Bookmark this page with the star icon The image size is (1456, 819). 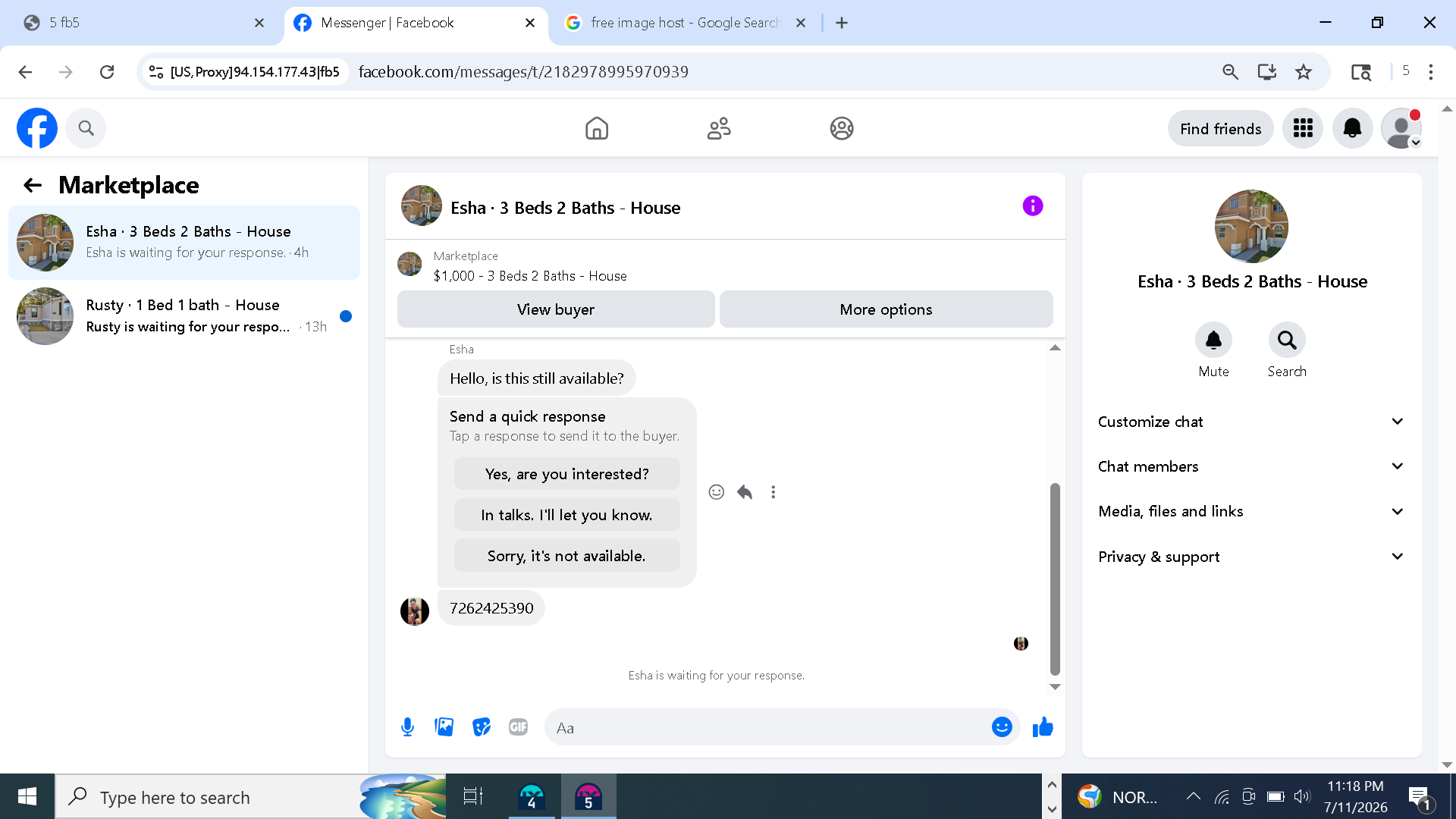(1304, 72)
